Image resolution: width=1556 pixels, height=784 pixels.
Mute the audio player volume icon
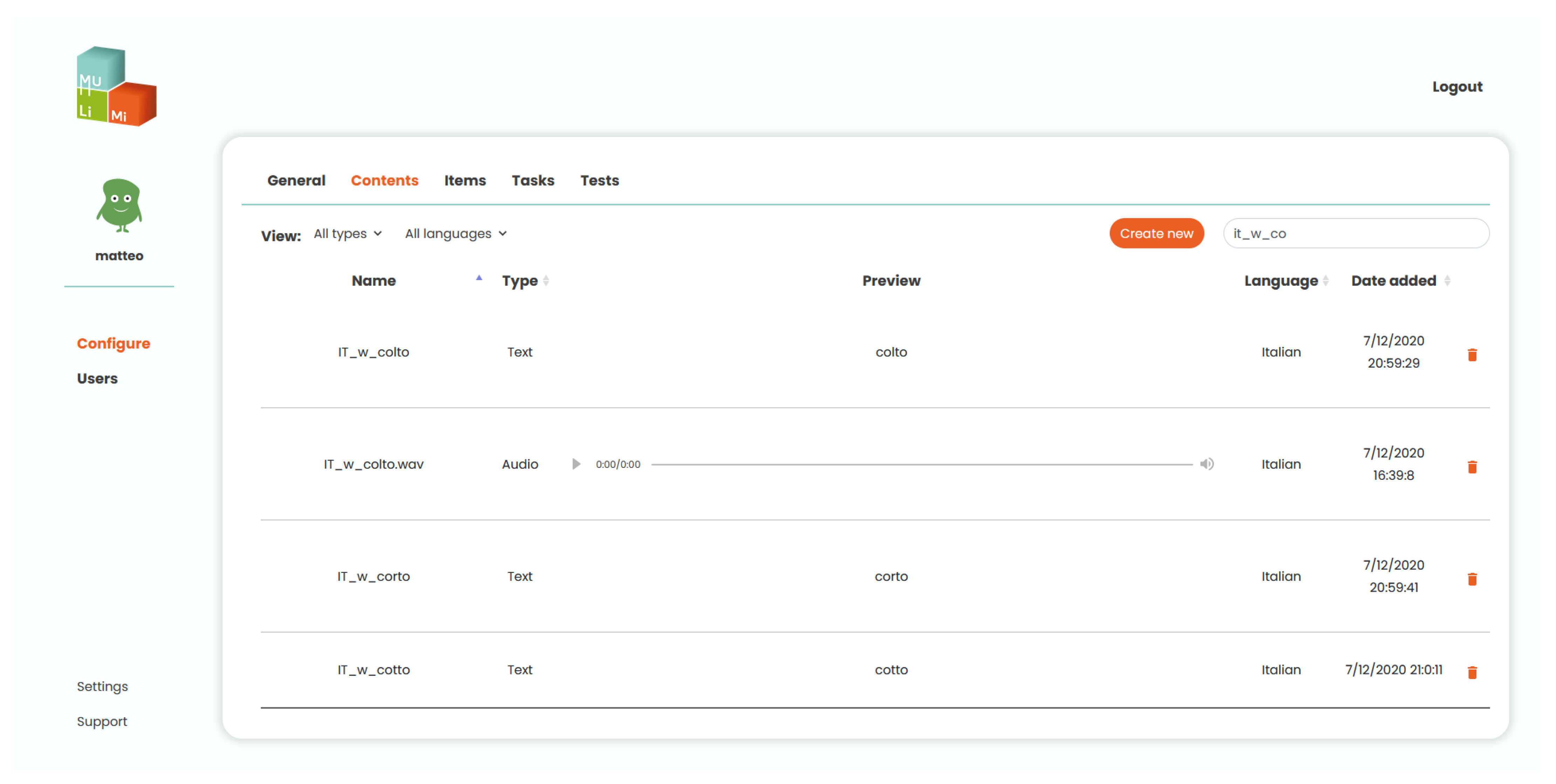coord(1206,464)
